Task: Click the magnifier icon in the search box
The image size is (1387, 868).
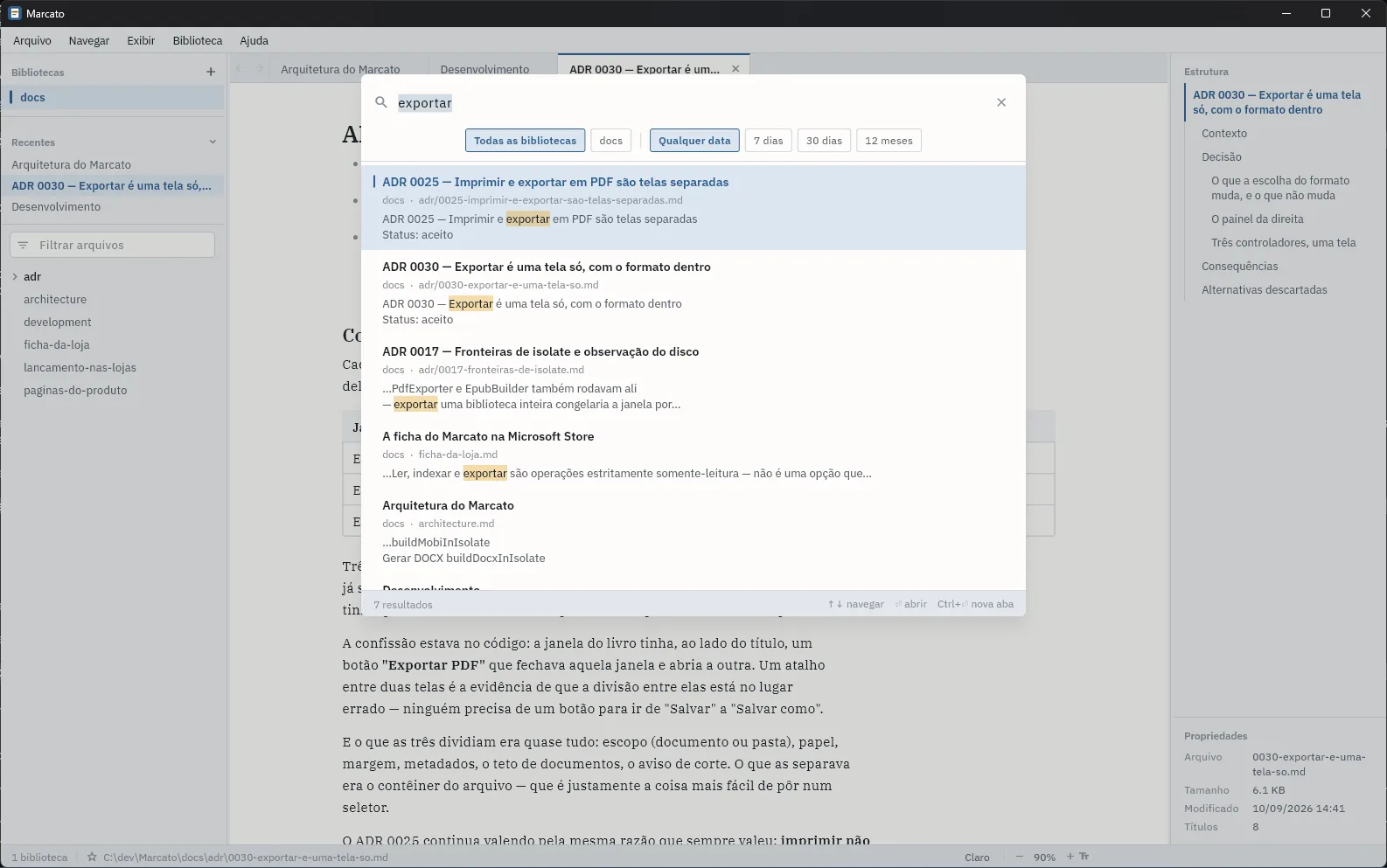Action: coord(380,102)
